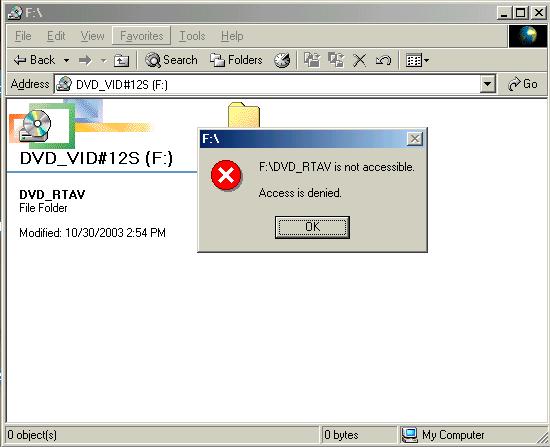This screenshot has height=447, width=550.
Task: Open the Tools menu
Action: point(192,36)
